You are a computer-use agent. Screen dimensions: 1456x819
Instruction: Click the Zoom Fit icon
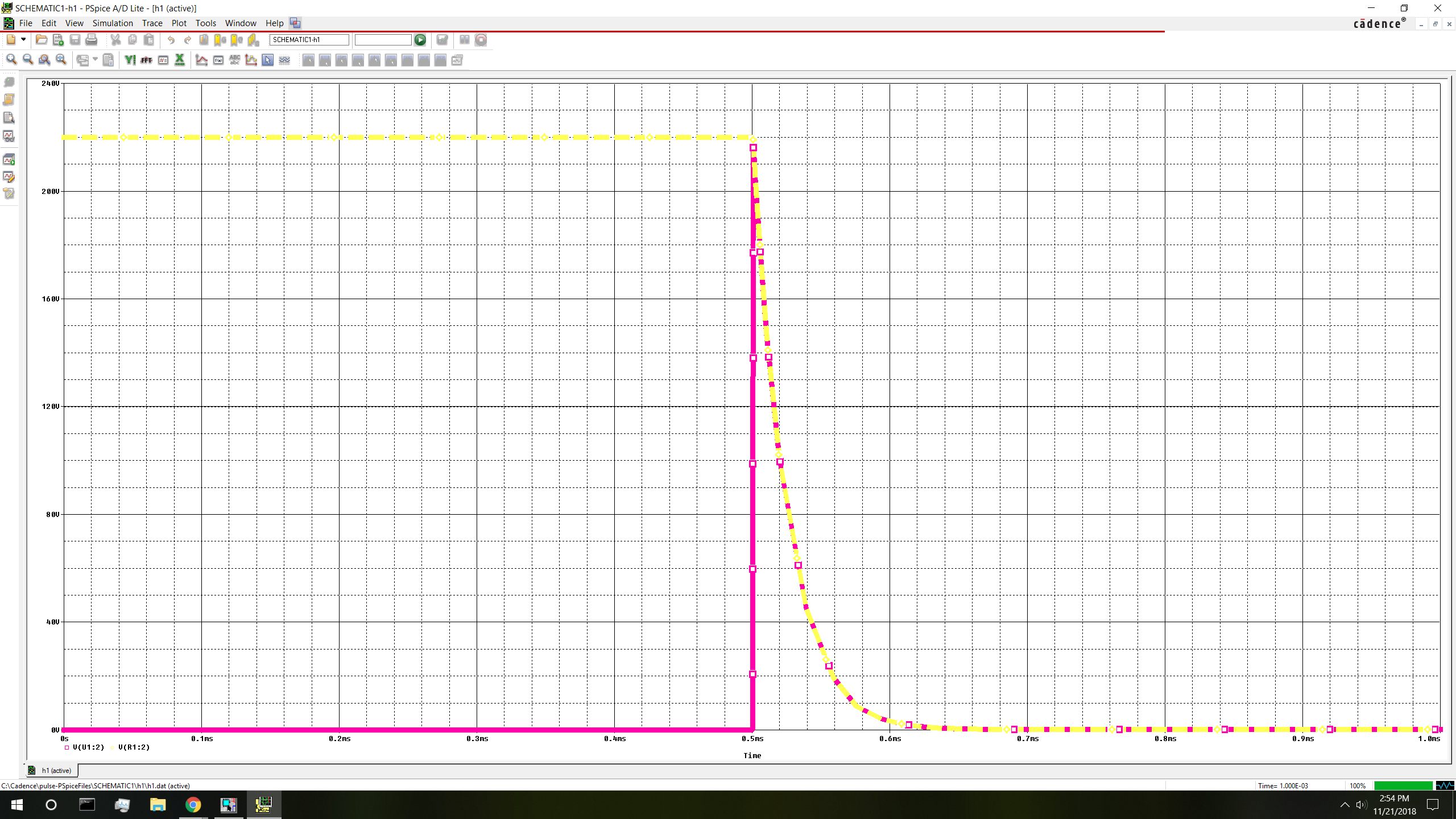point(61,60)
